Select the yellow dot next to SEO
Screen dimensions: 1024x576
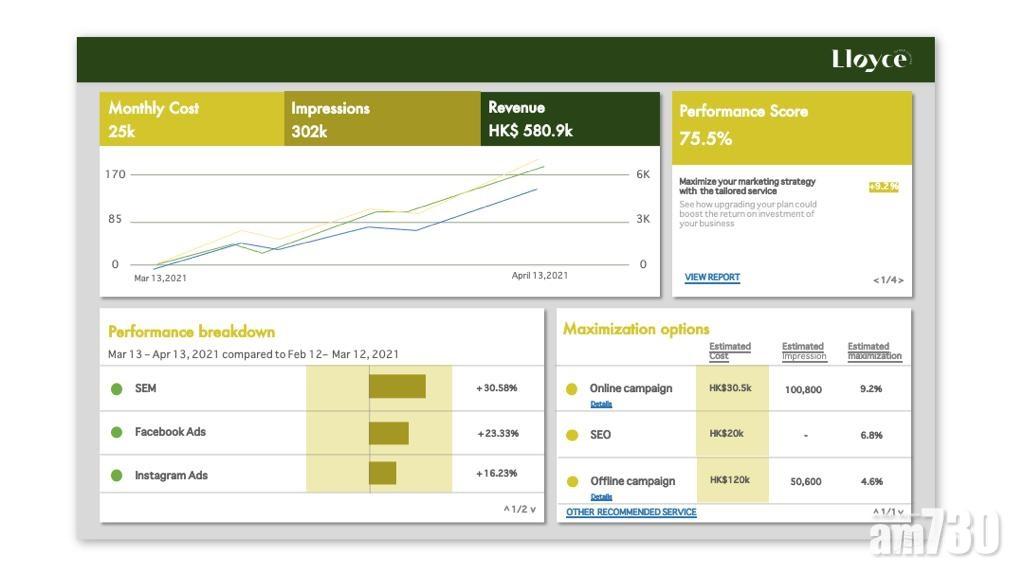point(572,435)
